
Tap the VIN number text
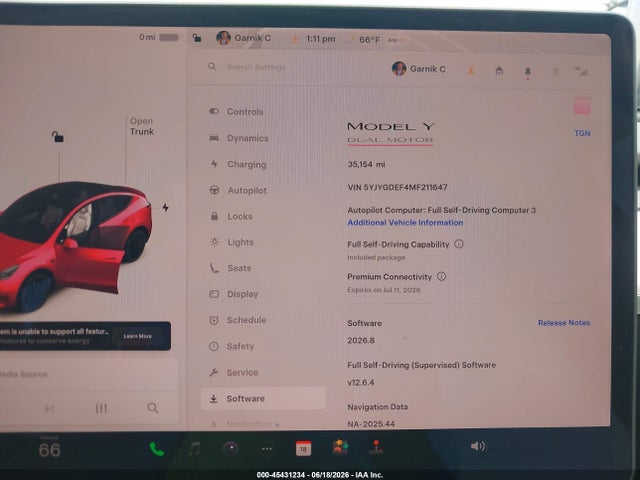pos(397,187)
